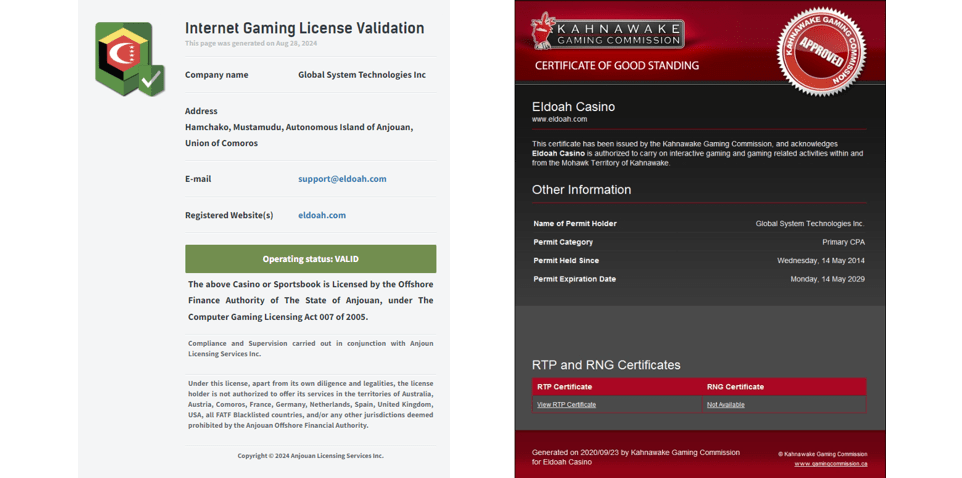This screenshot has width=962, height=478.
Task: Click the red APPROVED seal stamp
Action: point(822,53)
